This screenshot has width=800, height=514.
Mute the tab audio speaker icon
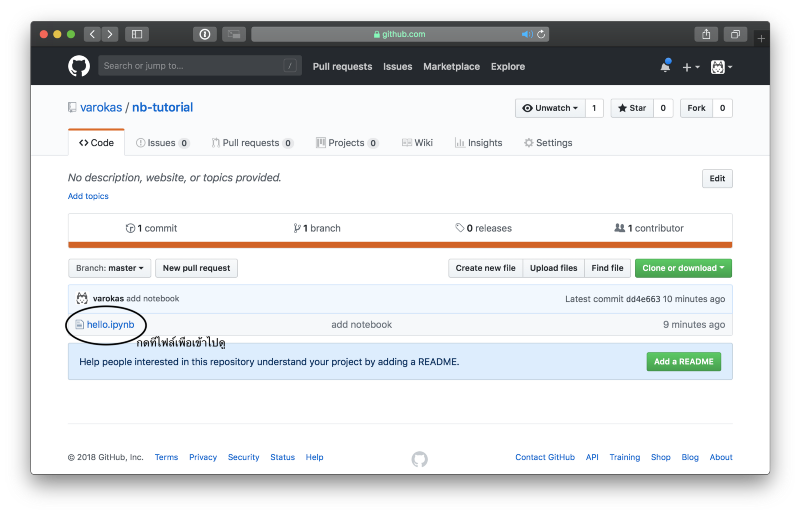[526, 34]
